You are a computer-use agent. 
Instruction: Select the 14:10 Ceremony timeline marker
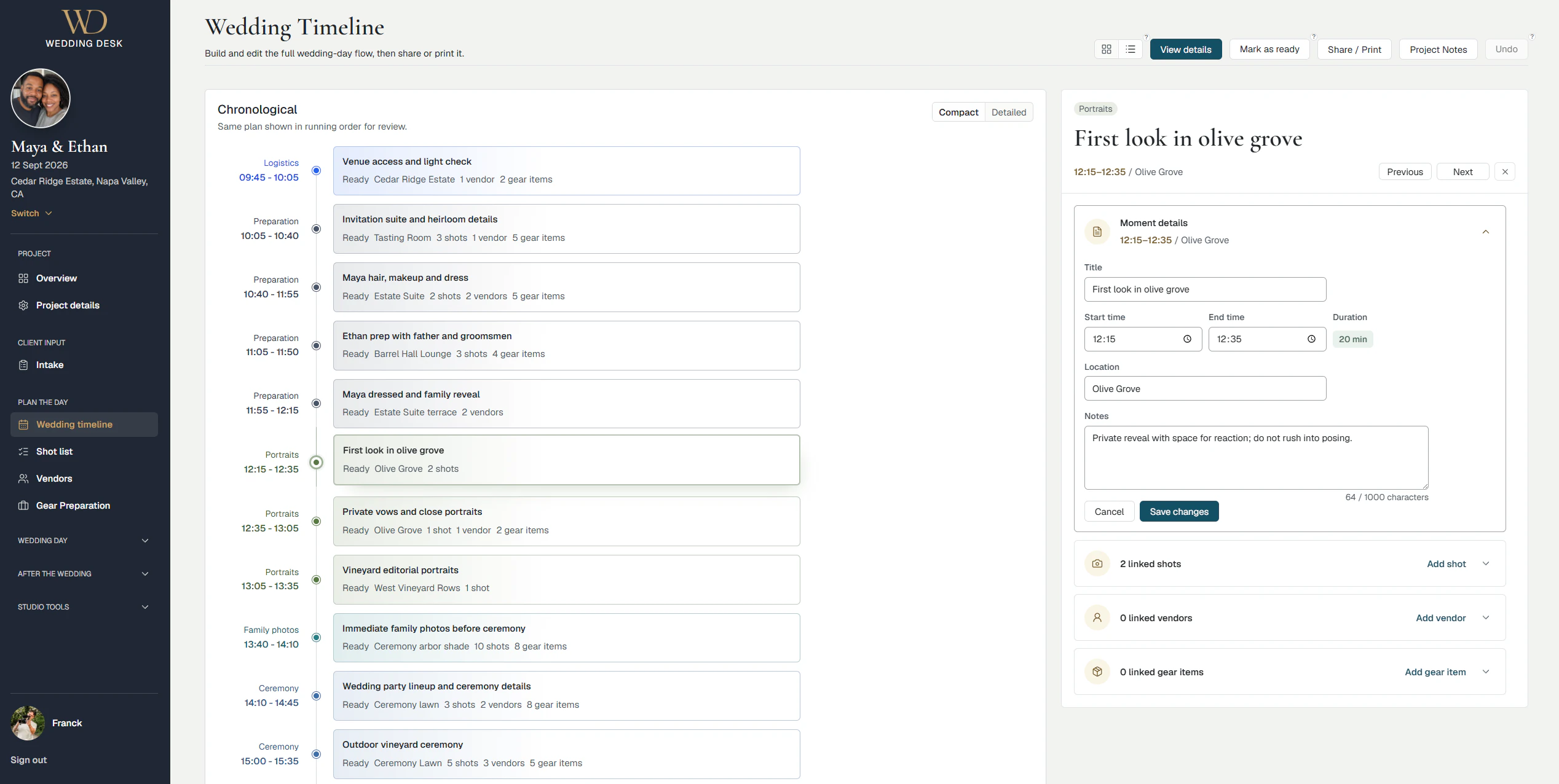316,696
